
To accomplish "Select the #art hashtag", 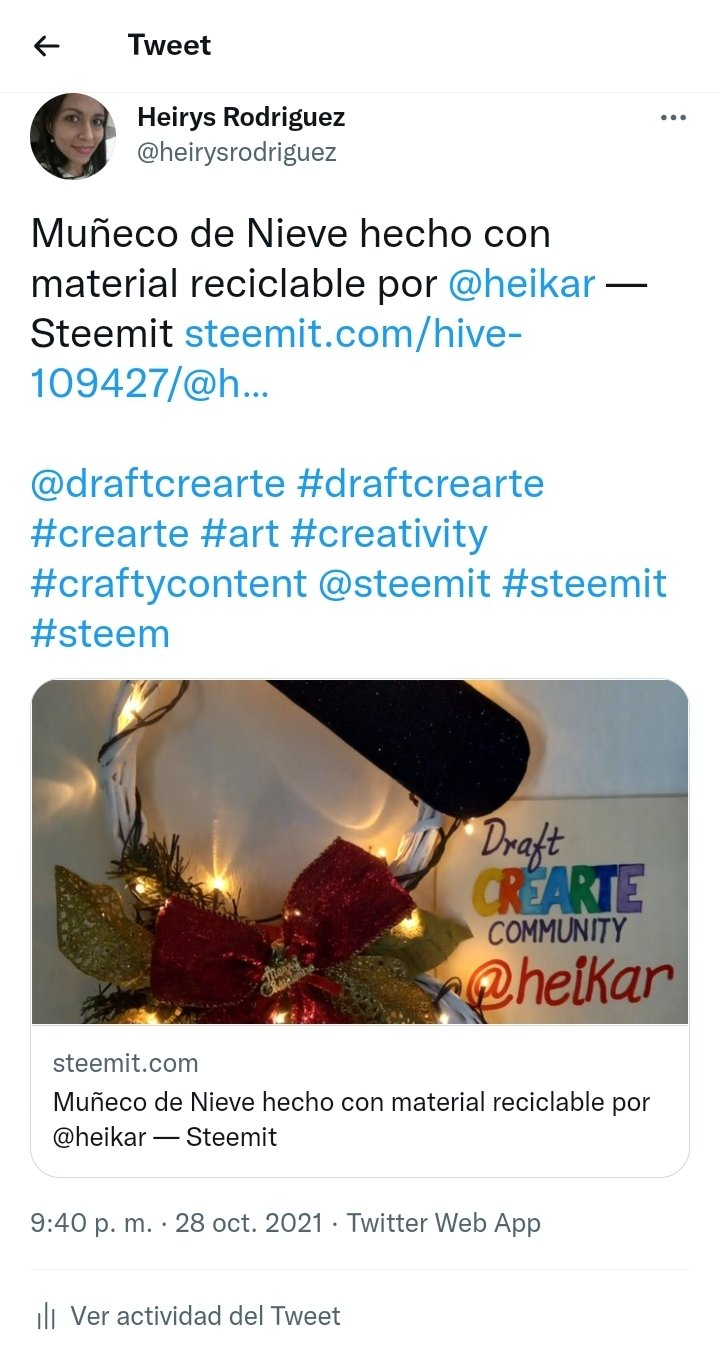I will 240,534.
